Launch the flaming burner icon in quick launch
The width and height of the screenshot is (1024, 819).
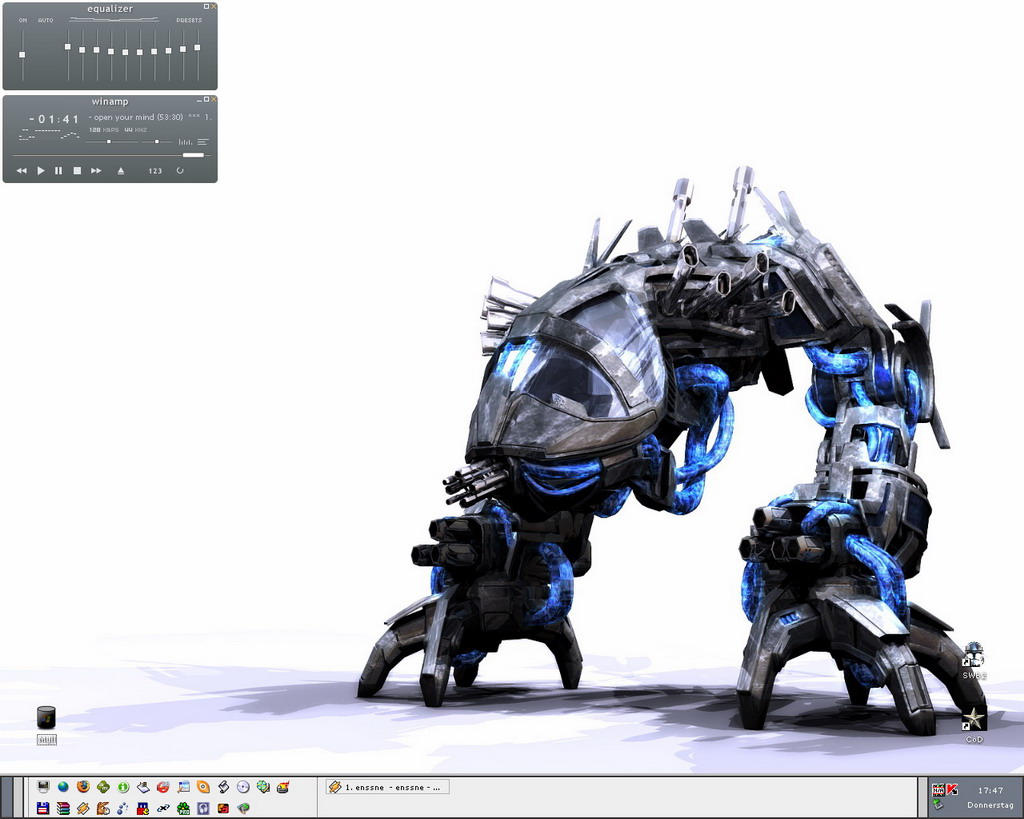[283, 787]
